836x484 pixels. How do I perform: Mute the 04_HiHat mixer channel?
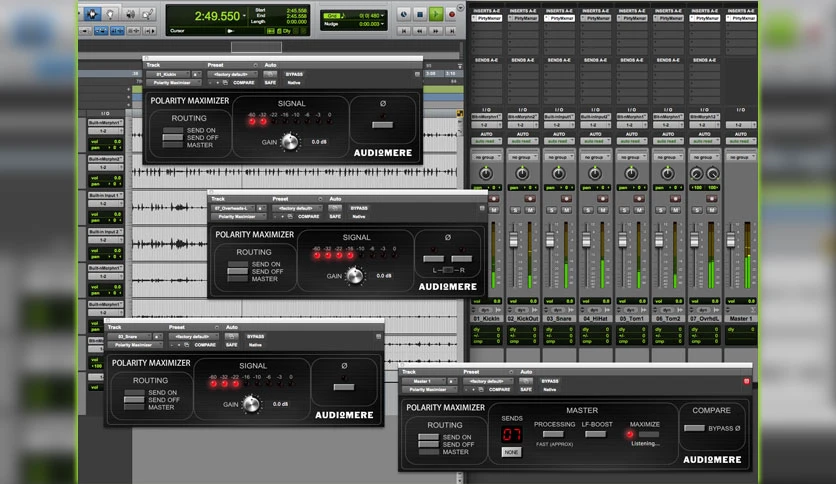pos(602,211)
